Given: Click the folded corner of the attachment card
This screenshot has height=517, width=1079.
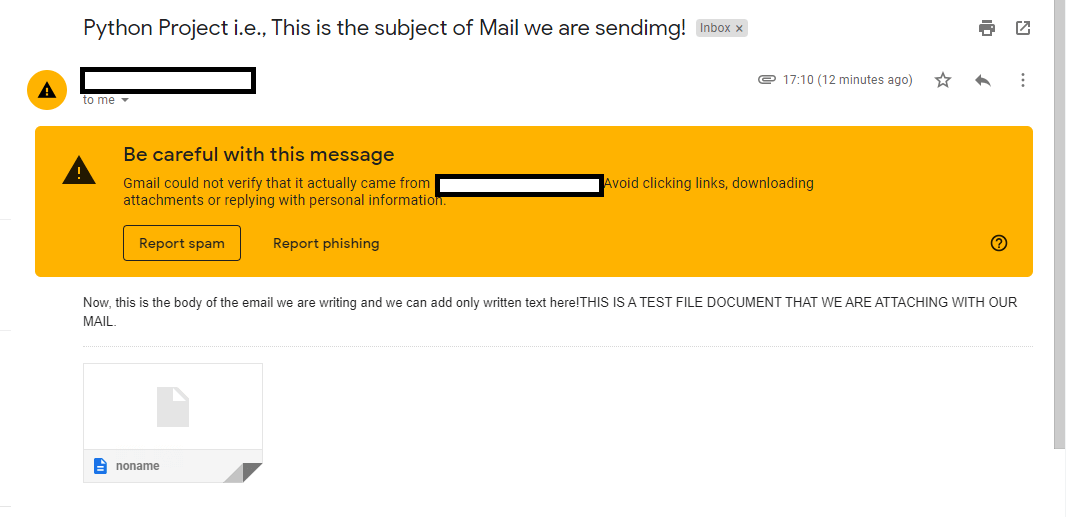Looking at the screenshot, I should [244, 473].
